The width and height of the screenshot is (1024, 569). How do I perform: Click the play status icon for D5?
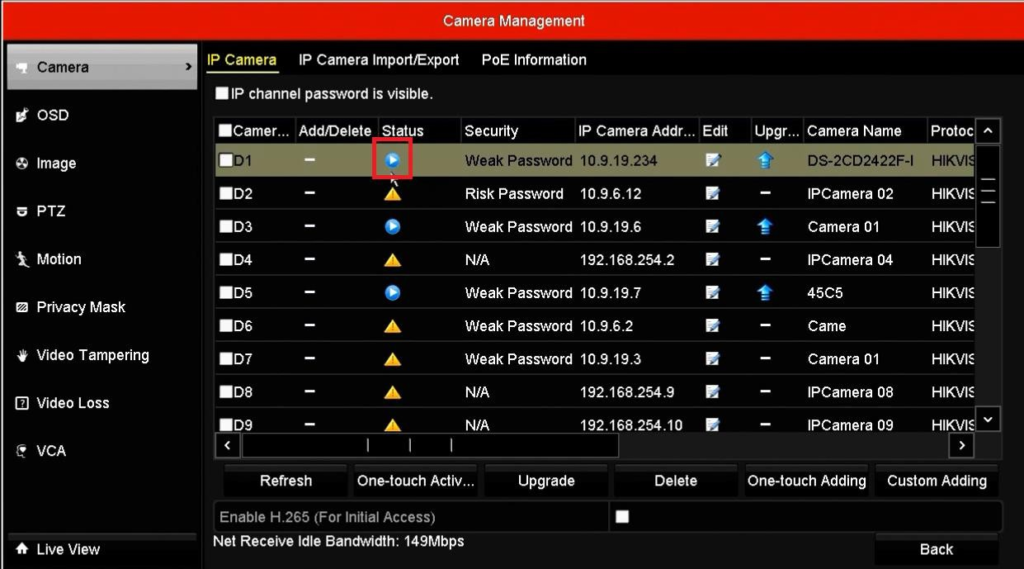tap(392, 293)
